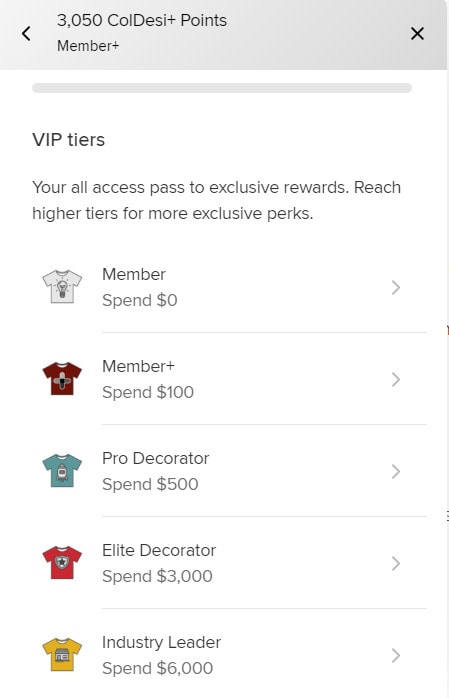Expand the Industry Leader tier chevron
The width and height of the screenshot is (449, 698).
[x=396, y=656]
